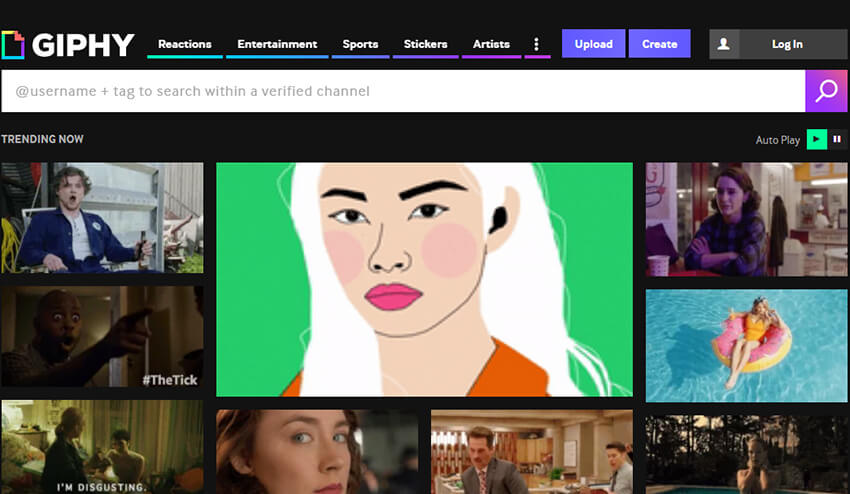Viewport: 850px width, 494px height.
Task: Open the illustrated white-haired woman GIF
Action: coord(424,279)
